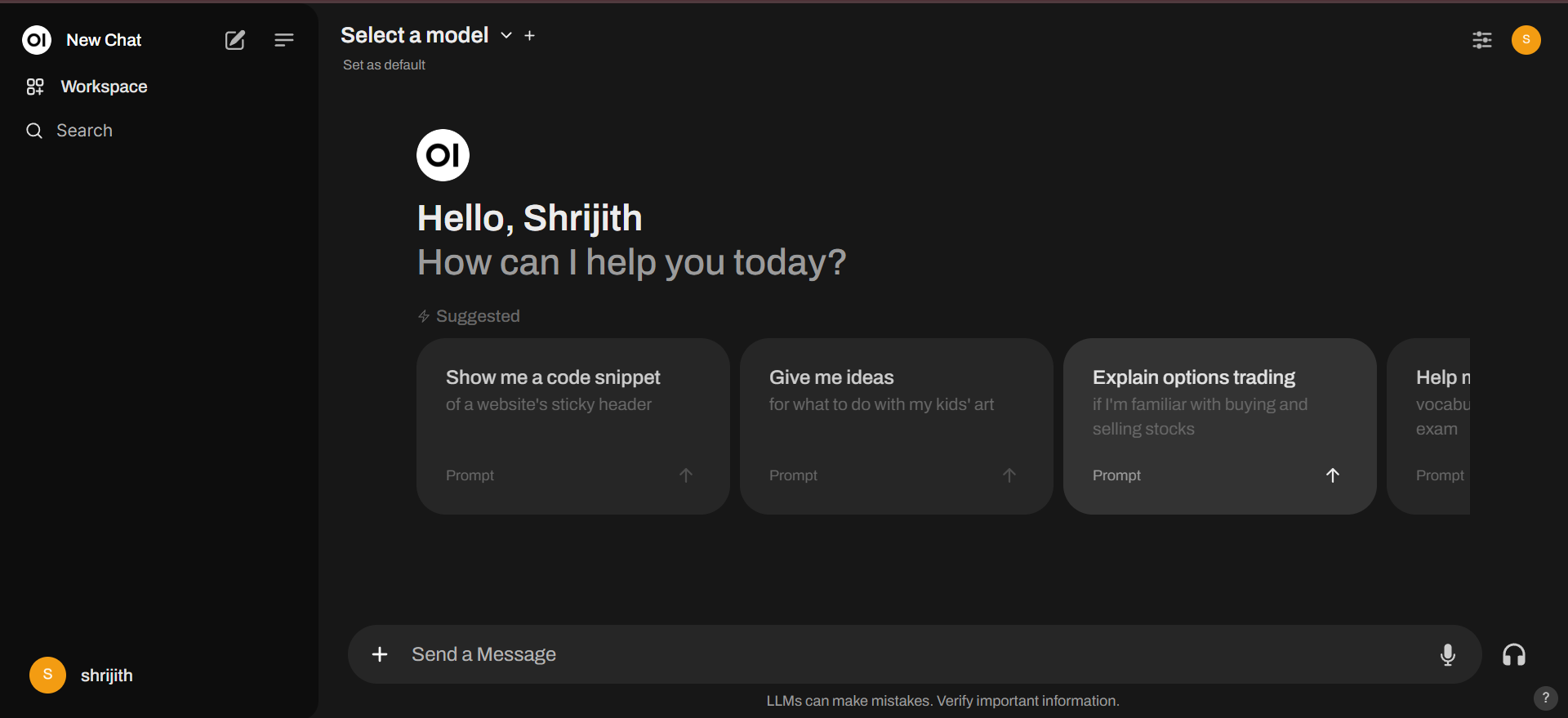Start voice input with the microphone icon

[1447, 654]
